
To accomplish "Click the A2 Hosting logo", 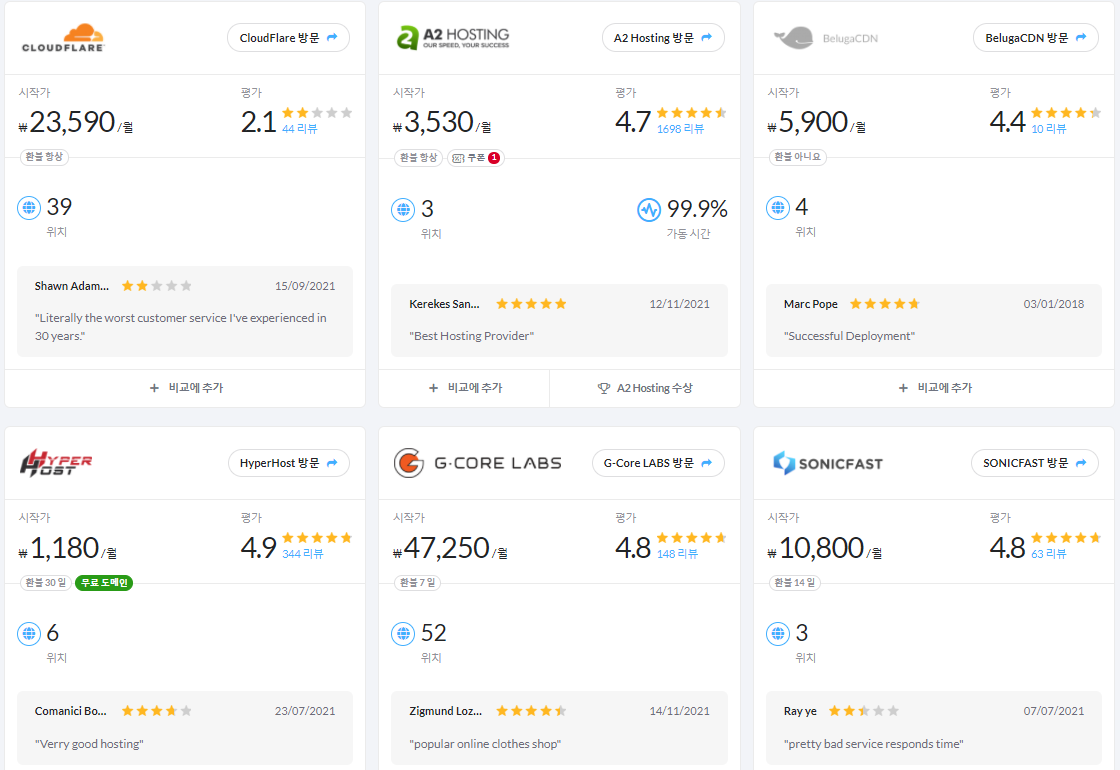I will tap(453, 38).
